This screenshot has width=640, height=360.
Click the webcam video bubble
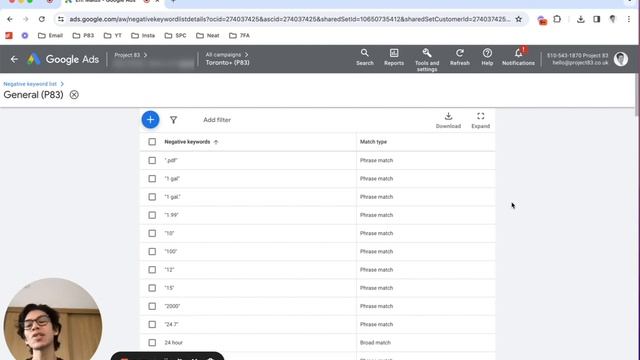coord(53,319)
